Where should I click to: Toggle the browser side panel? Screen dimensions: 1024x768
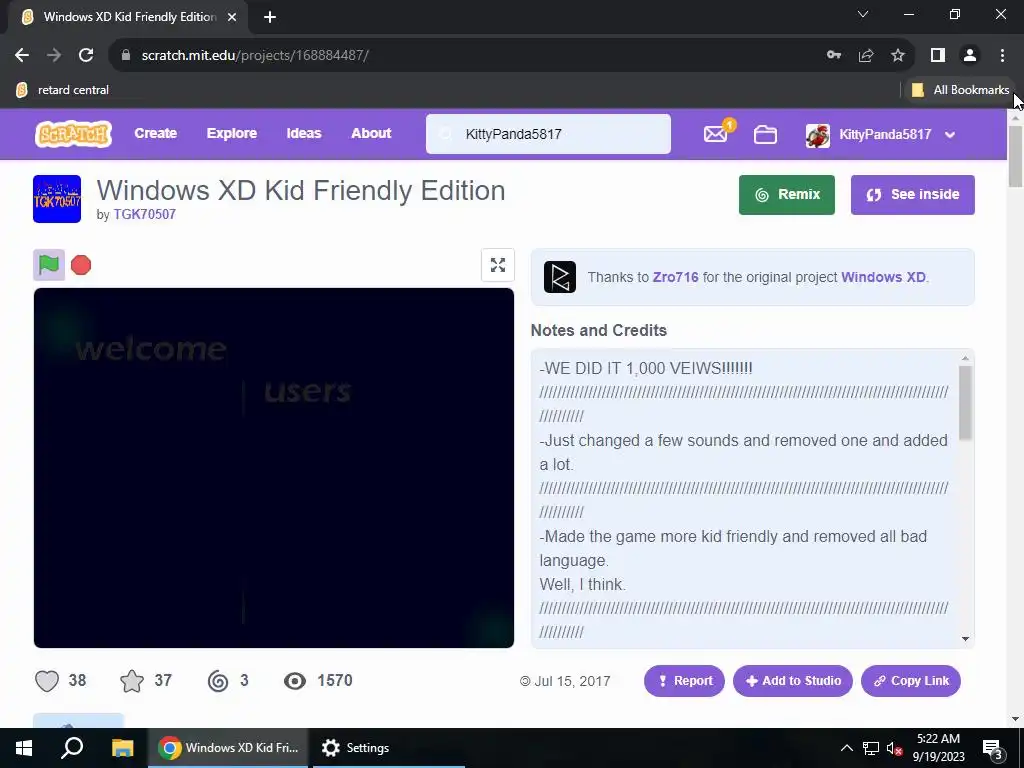pos(938,56)
